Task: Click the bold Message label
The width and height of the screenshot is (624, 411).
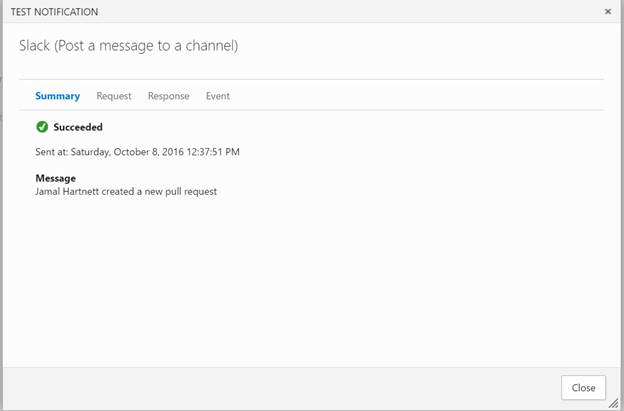Action: (55, 178)
